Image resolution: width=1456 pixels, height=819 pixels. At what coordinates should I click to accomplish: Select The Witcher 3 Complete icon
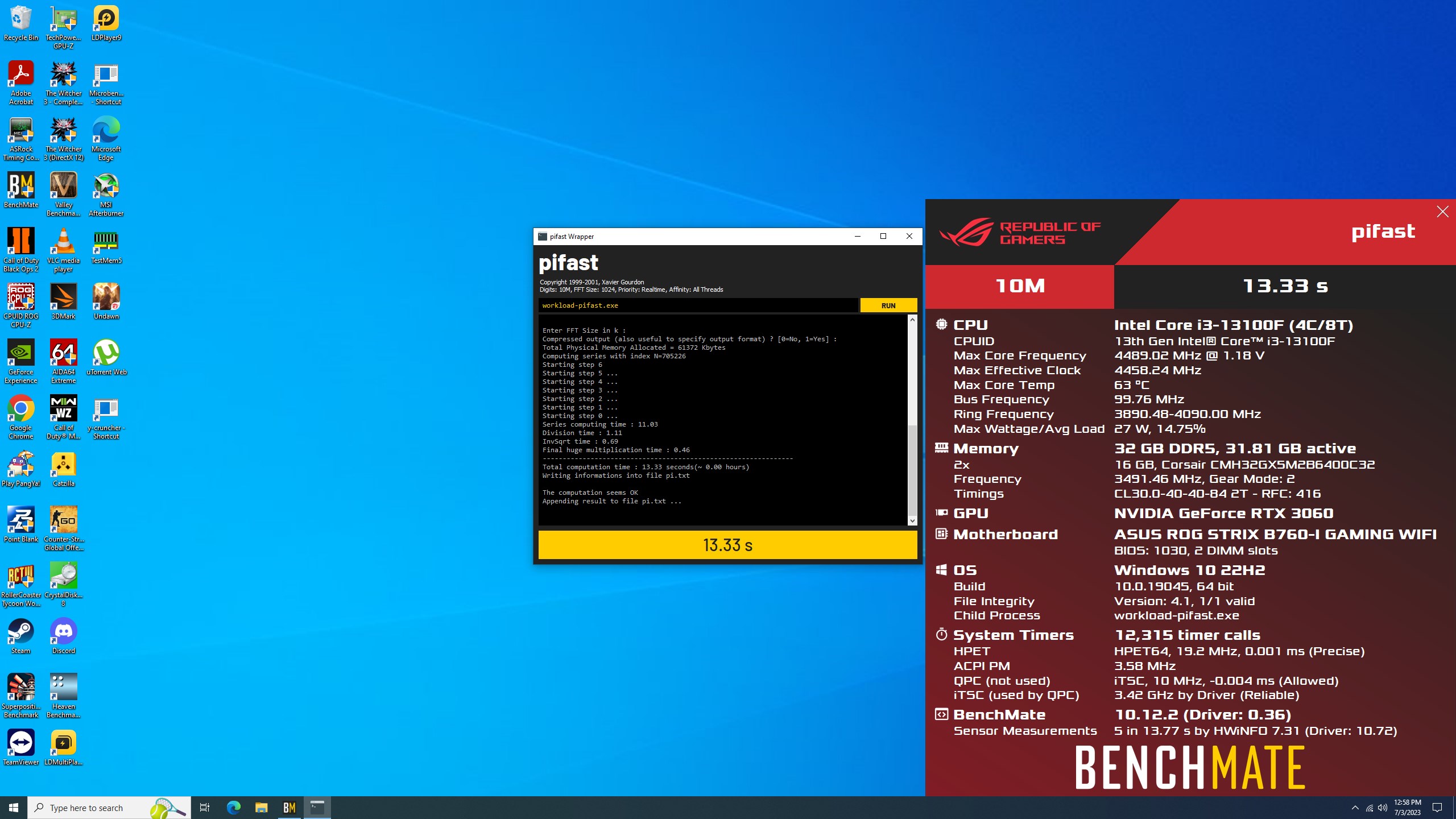[63, 83]
